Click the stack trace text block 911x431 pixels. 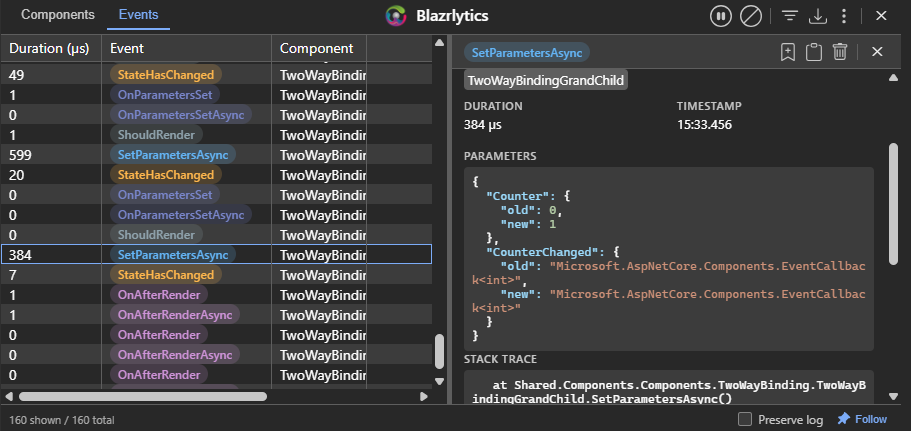click(669, 388)
